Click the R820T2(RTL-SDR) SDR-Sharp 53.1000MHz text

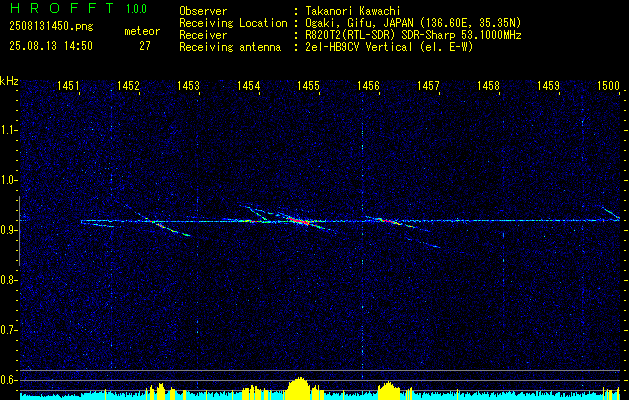tap(413, 35)
